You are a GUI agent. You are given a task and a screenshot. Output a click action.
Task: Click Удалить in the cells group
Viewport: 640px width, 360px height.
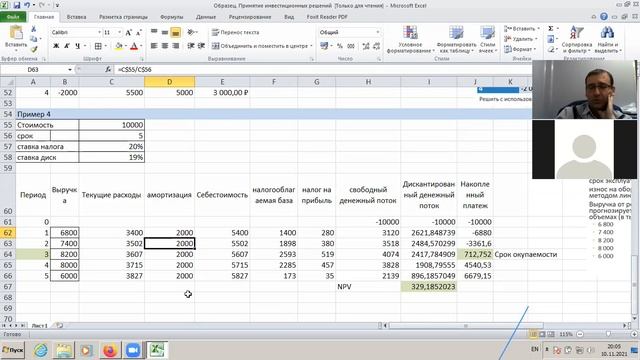[519, 39]
